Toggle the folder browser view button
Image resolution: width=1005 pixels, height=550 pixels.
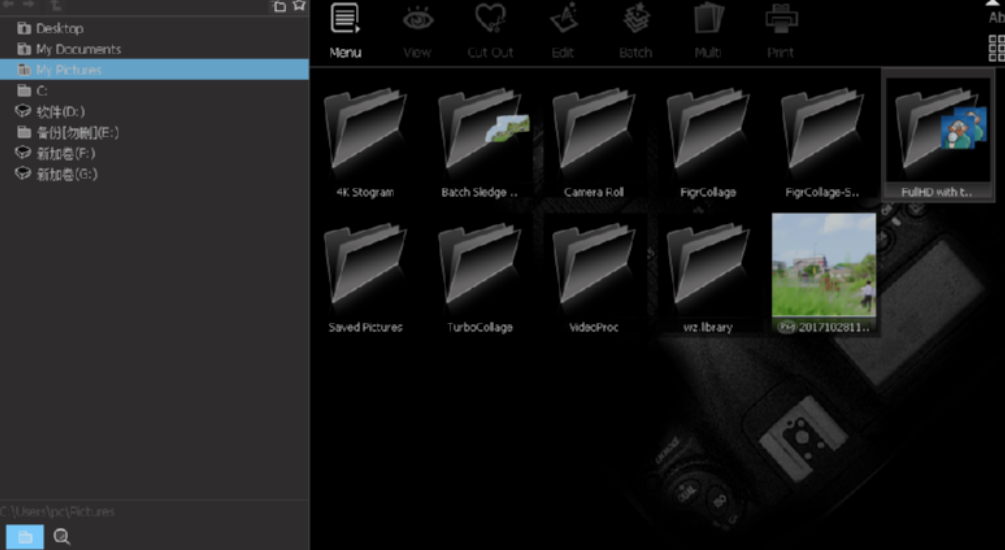coord(25,537)
